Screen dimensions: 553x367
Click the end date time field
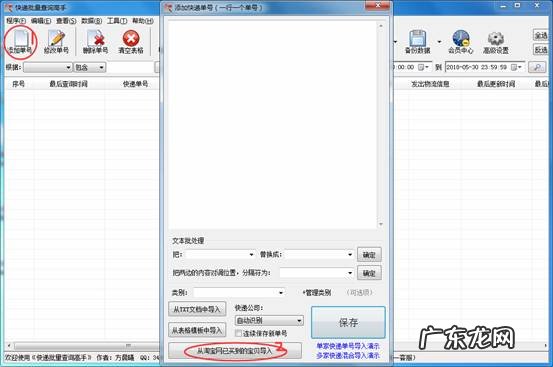(x=485, y=67)
